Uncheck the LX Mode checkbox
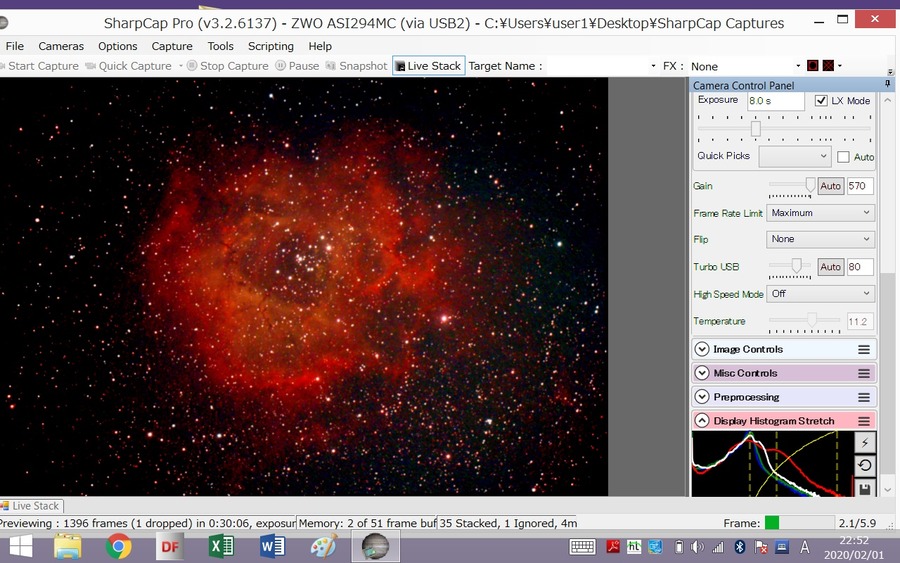Screen dimensions: 900x563 [821, 100]
